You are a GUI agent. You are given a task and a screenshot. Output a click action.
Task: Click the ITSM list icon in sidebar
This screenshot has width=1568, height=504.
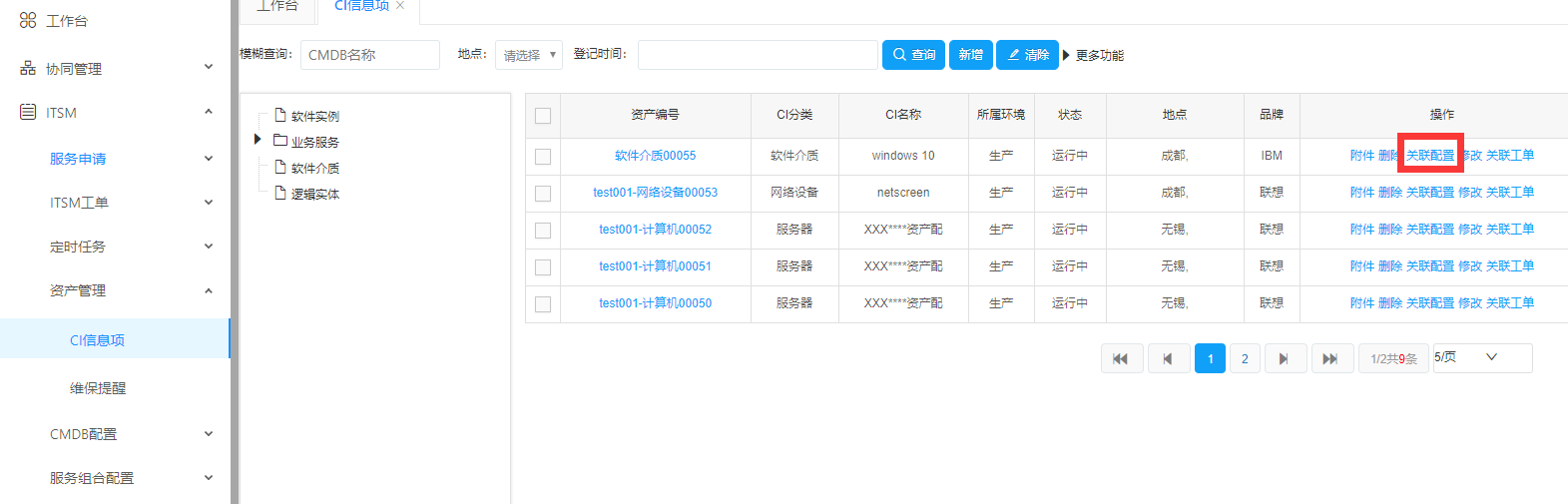coord(28,112)
